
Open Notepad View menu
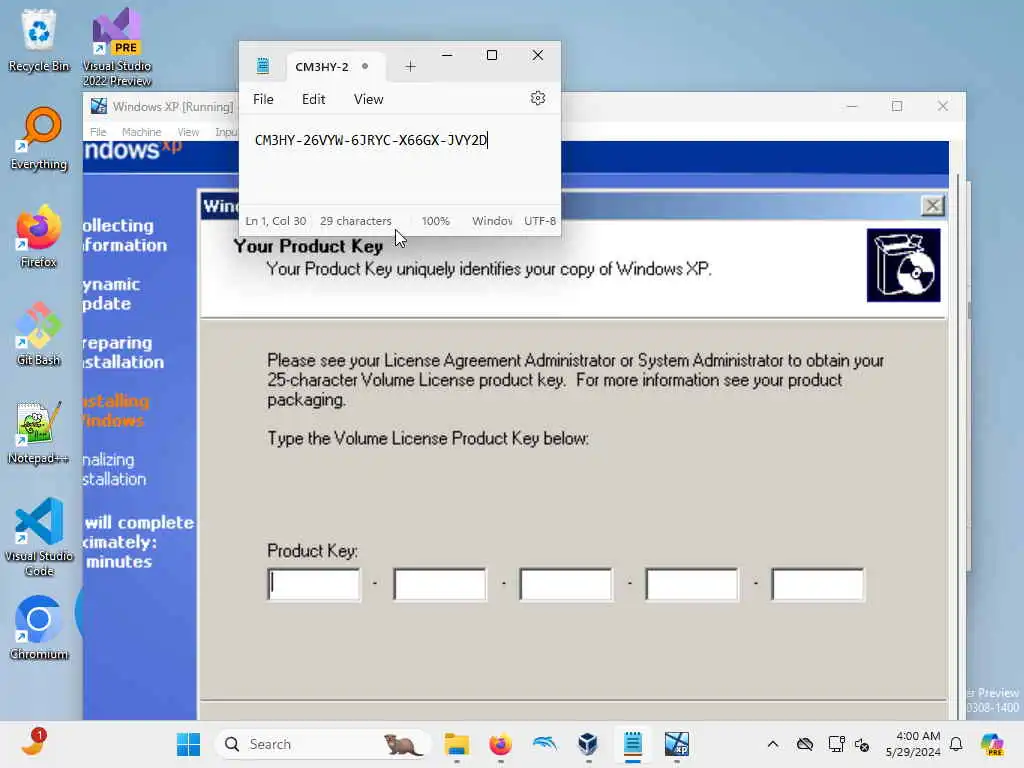(368, 99)
